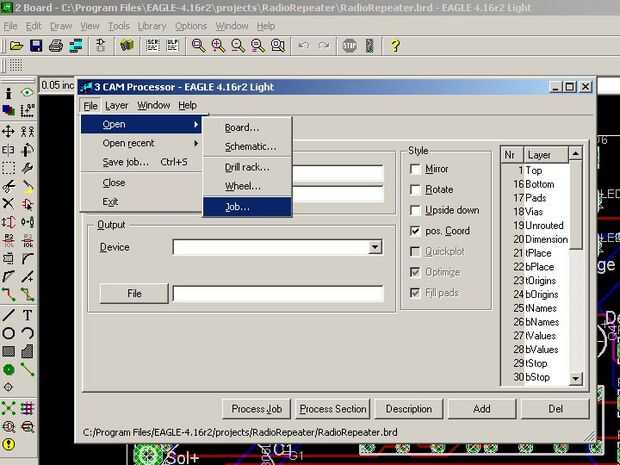Viewport: 620px width, 465px height.
Task: Click the Del button
Action: 555,409
